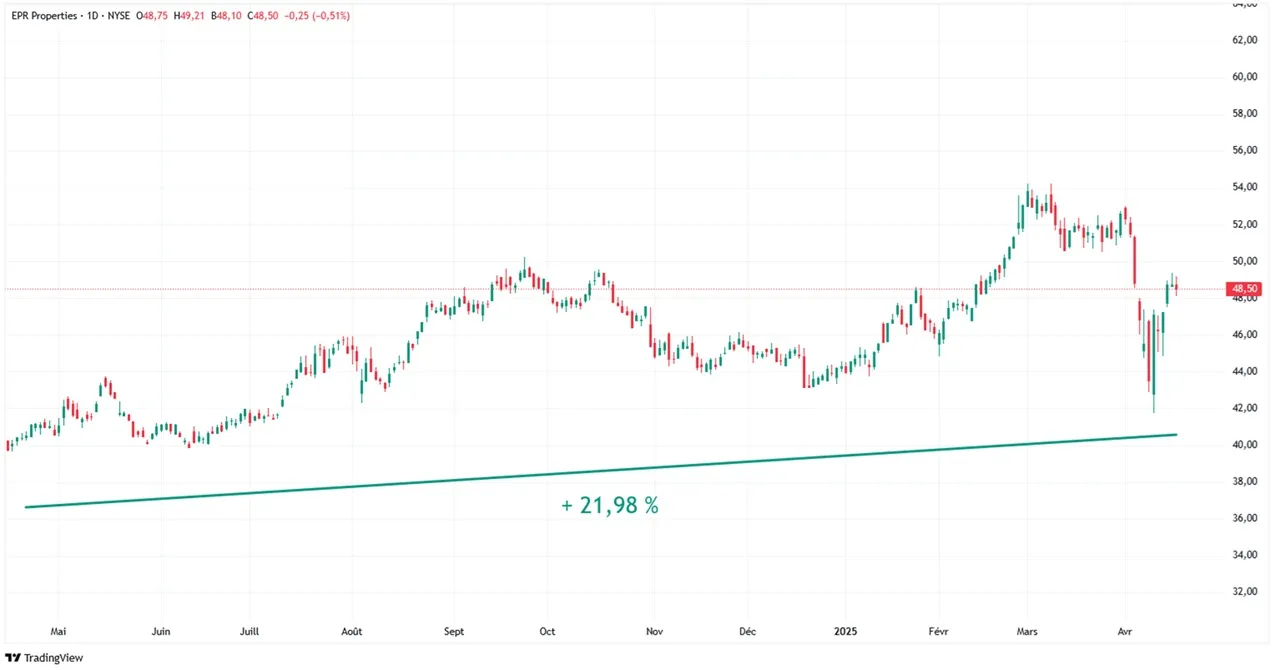The height and width of the screenshot is (670, 1280).
Task: Click the Juin label on time axis
Action: (x=161, y=631)
